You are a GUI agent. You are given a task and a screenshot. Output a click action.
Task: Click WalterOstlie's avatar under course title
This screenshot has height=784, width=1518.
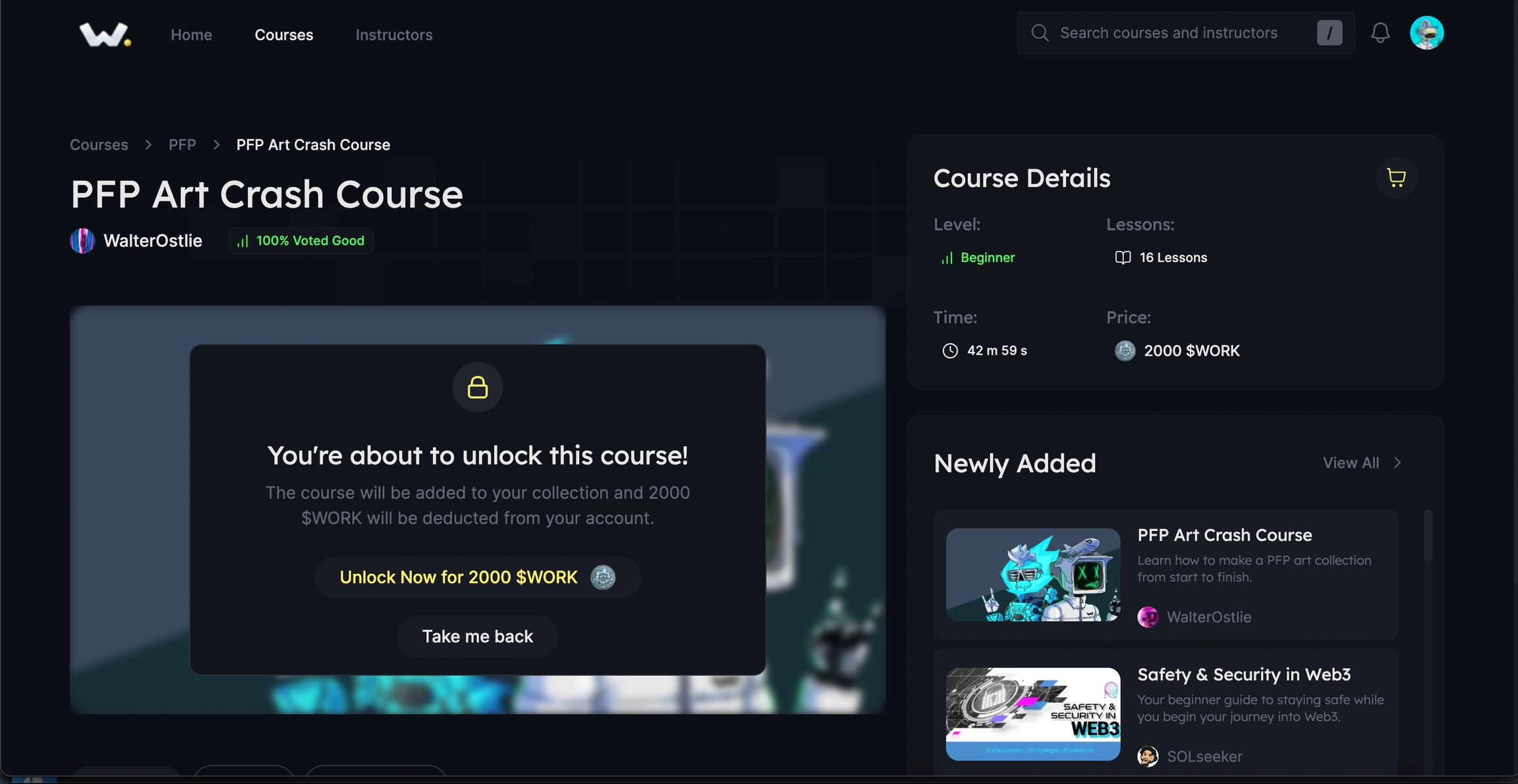point(82,241)
